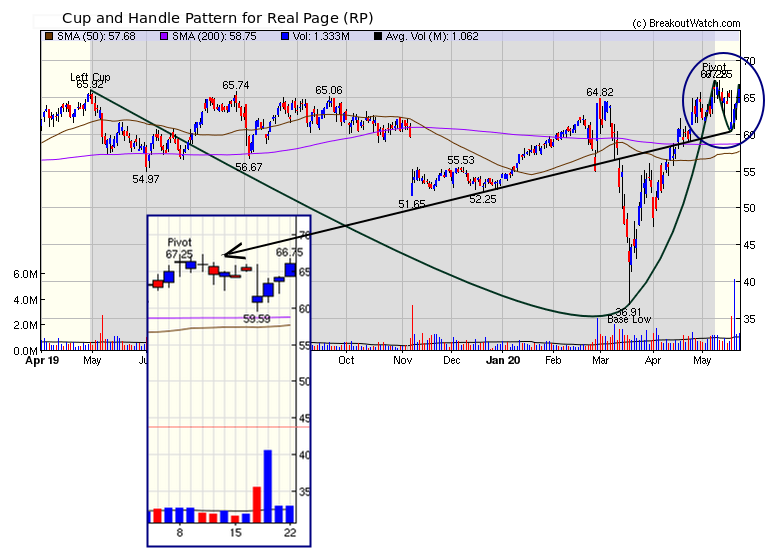Click the black Avg. Vol legend swatch
The image size is (780, 548).
(378, 36)
